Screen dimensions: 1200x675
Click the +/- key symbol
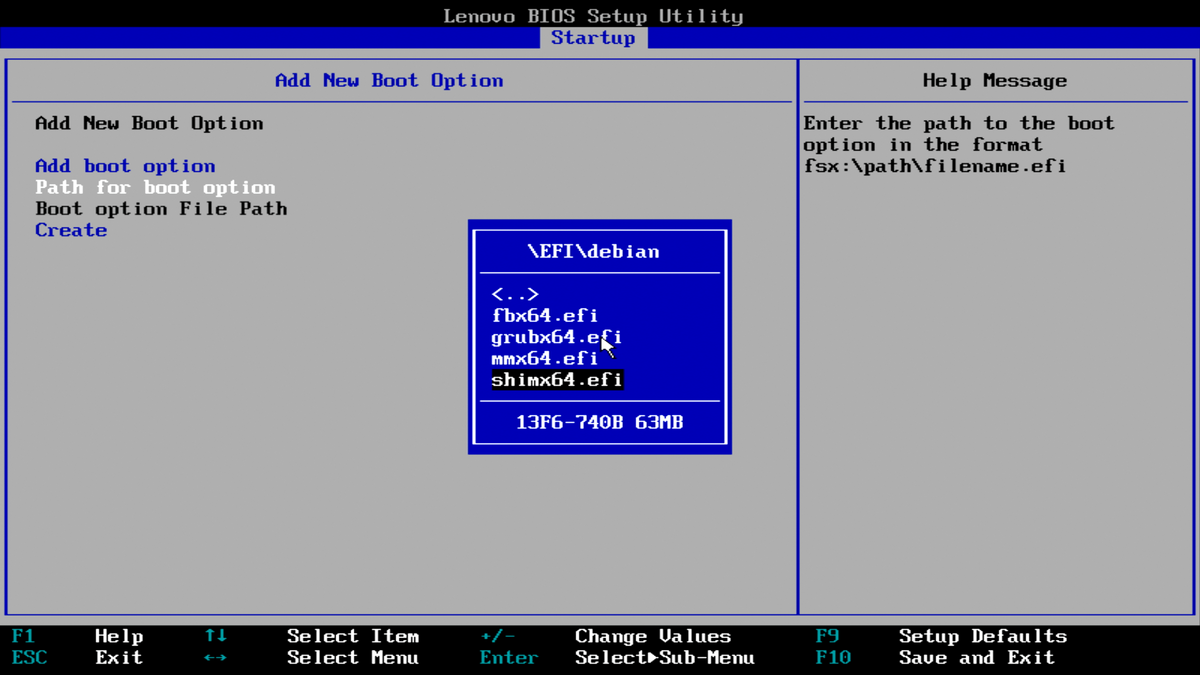point(497,636)
